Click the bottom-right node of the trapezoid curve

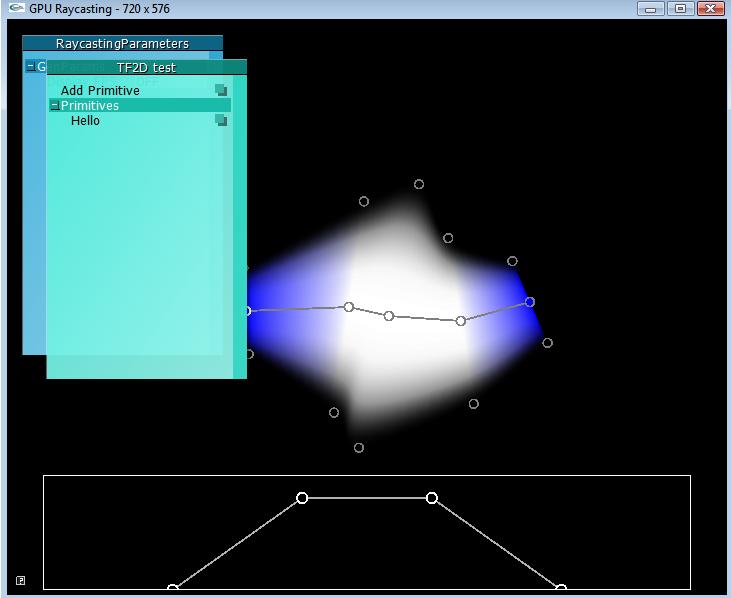(561, 589)
